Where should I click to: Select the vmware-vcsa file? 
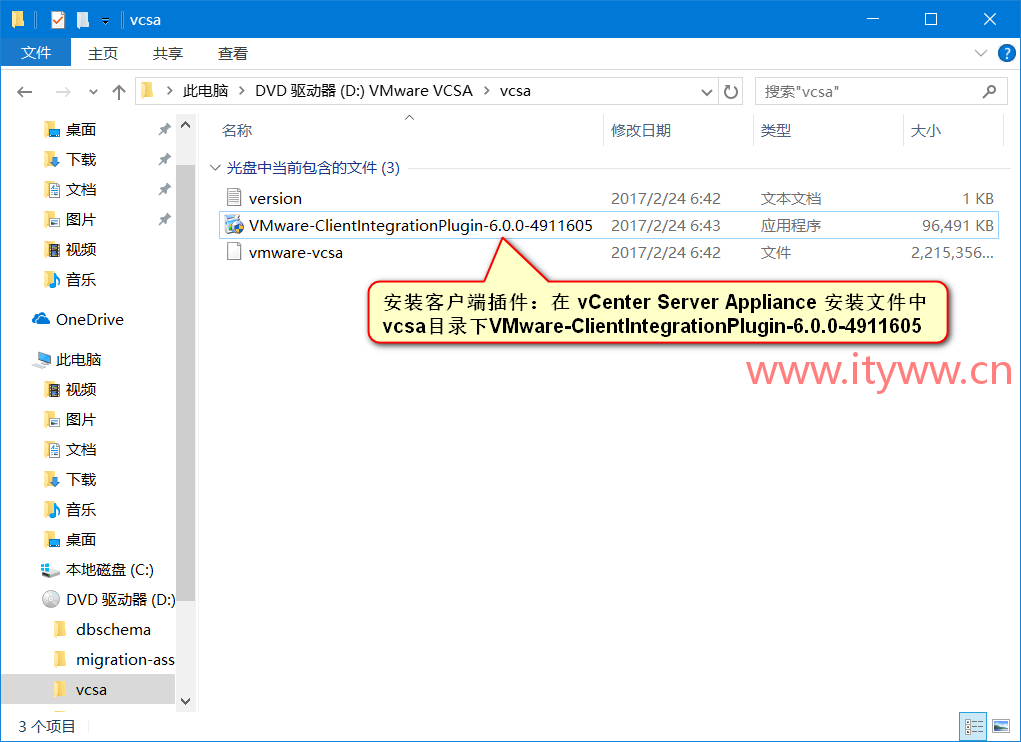pos(608,253)
